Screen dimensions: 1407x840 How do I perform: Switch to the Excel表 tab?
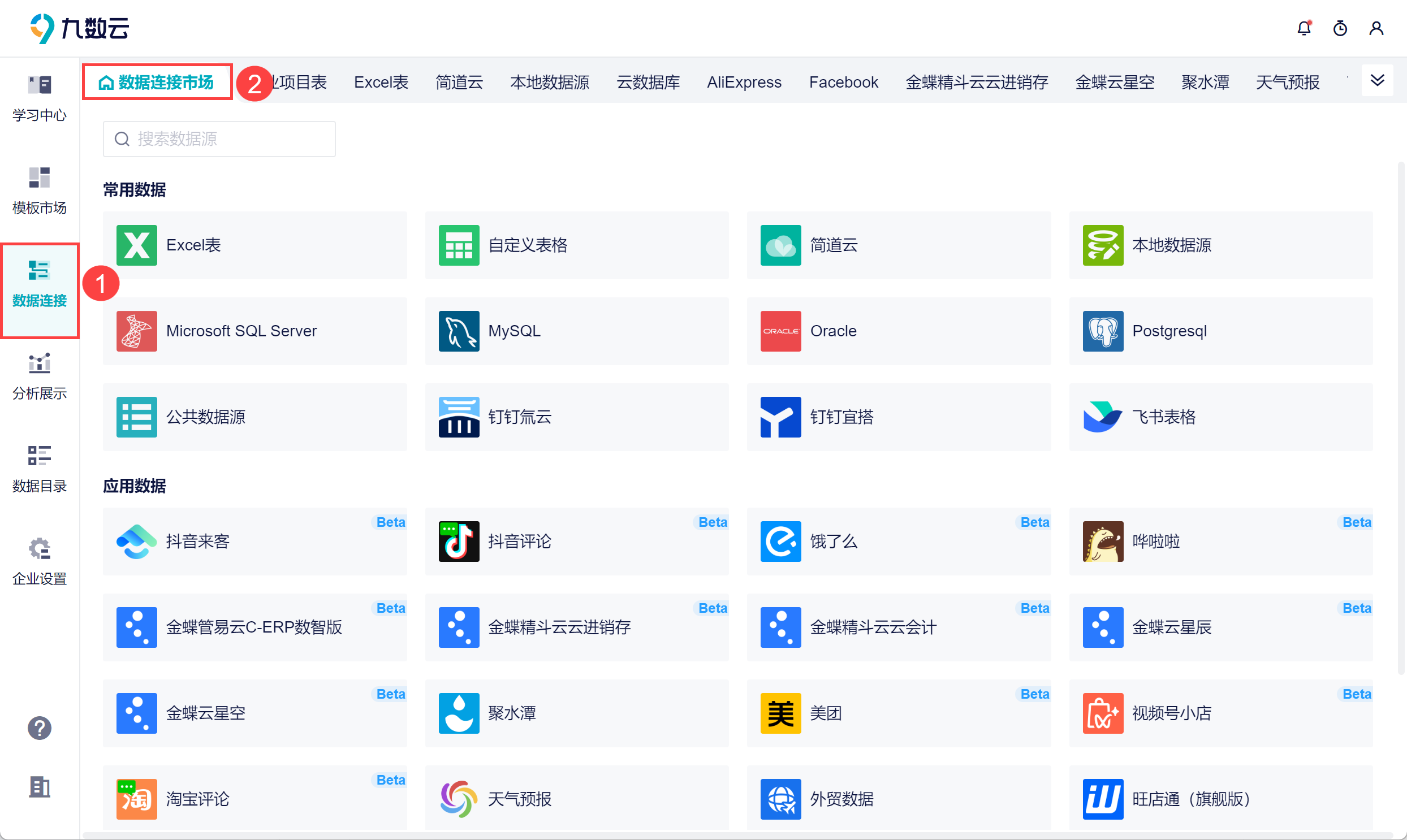pos(381,83)
